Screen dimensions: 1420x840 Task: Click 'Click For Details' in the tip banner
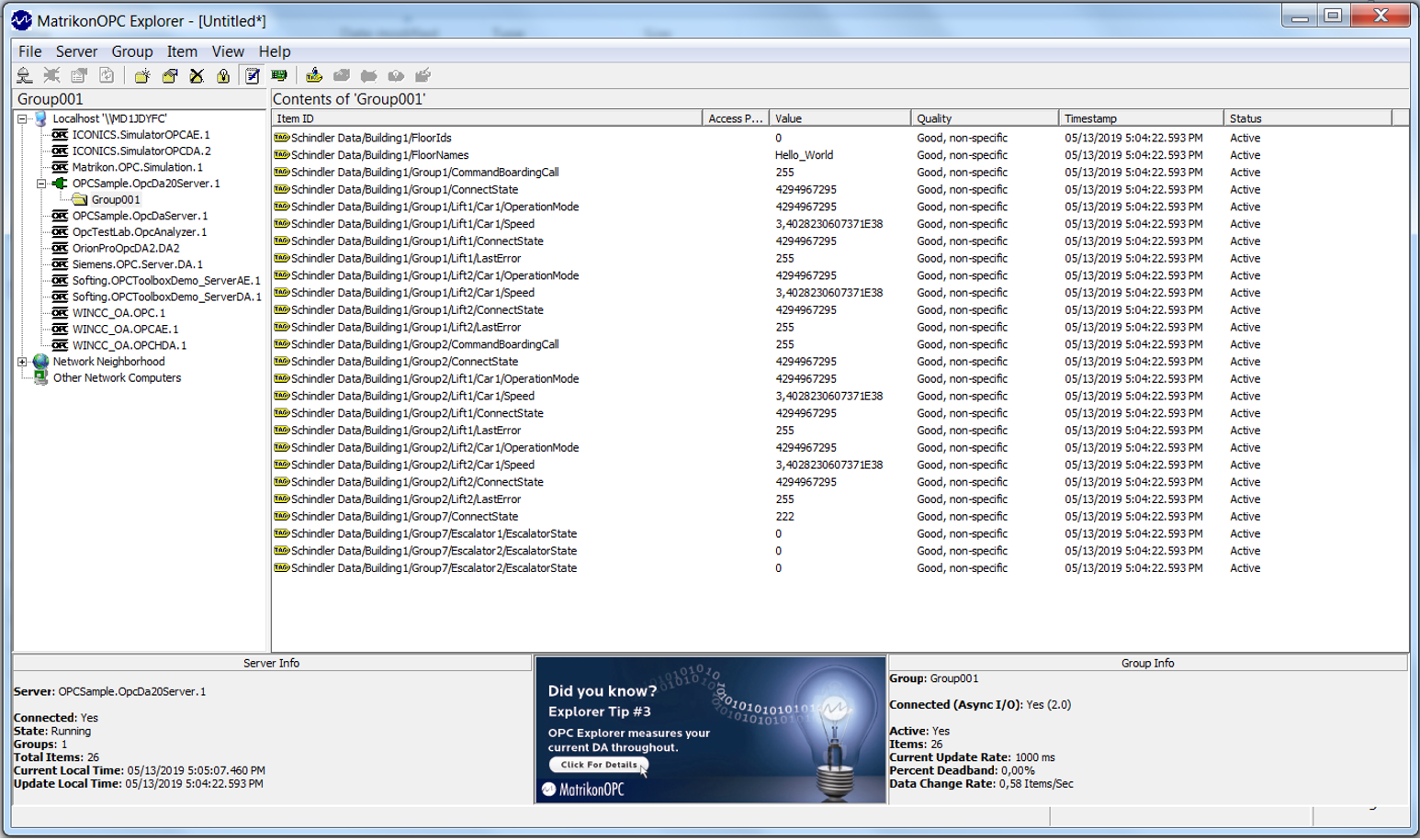597,764
